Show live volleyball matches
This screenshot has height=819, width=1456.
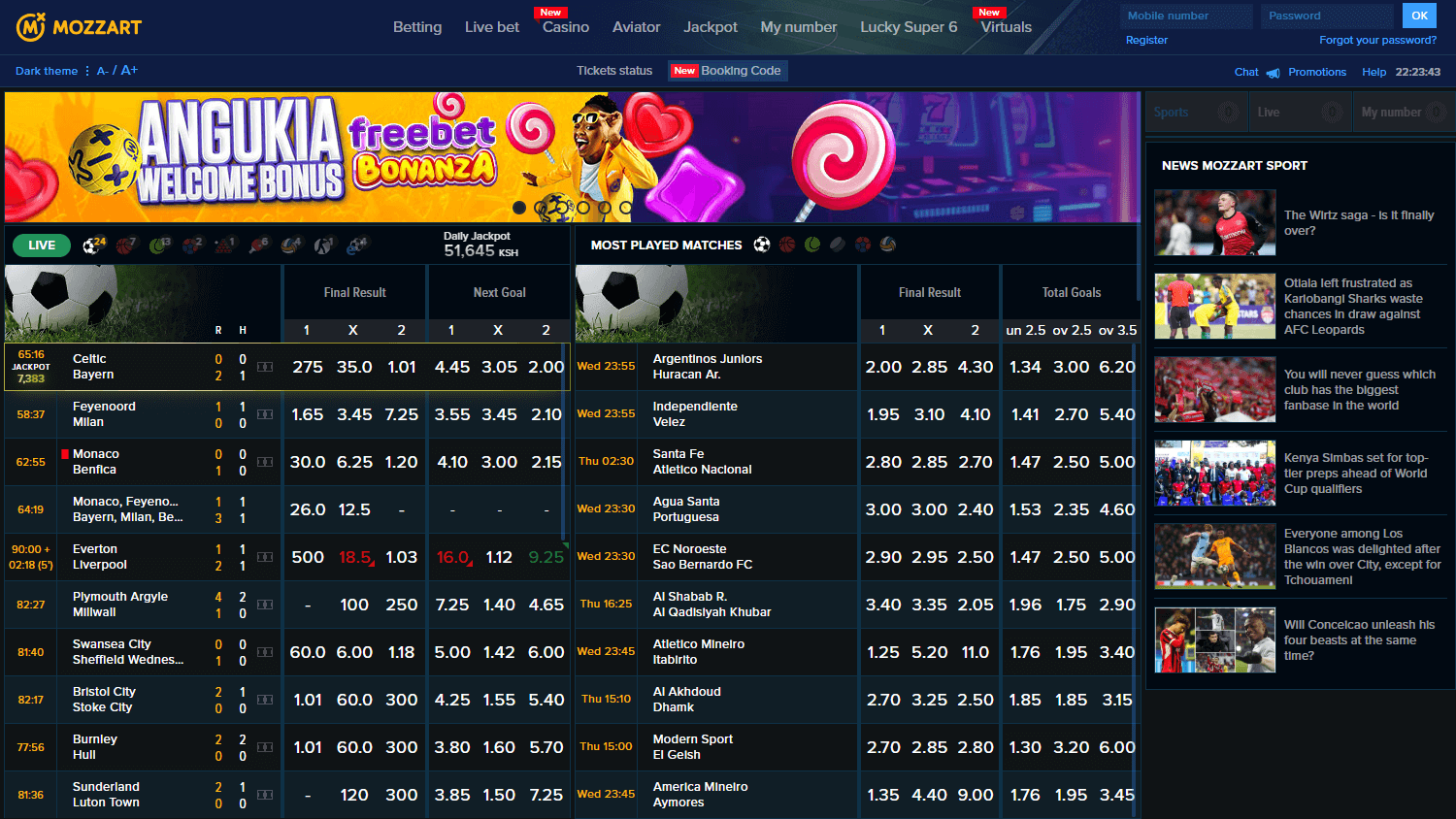(289, 246)
